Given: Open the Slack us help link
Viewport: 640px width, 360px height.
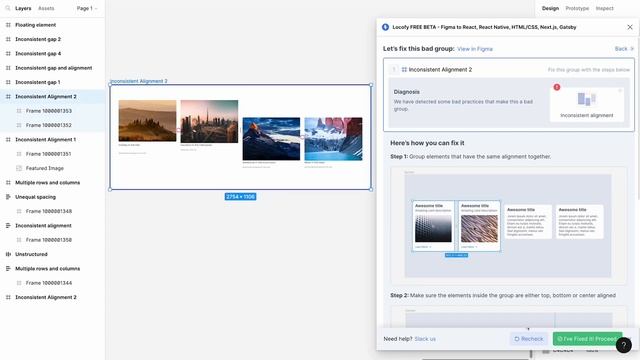Looking at the screenshot, I should 425,339.
